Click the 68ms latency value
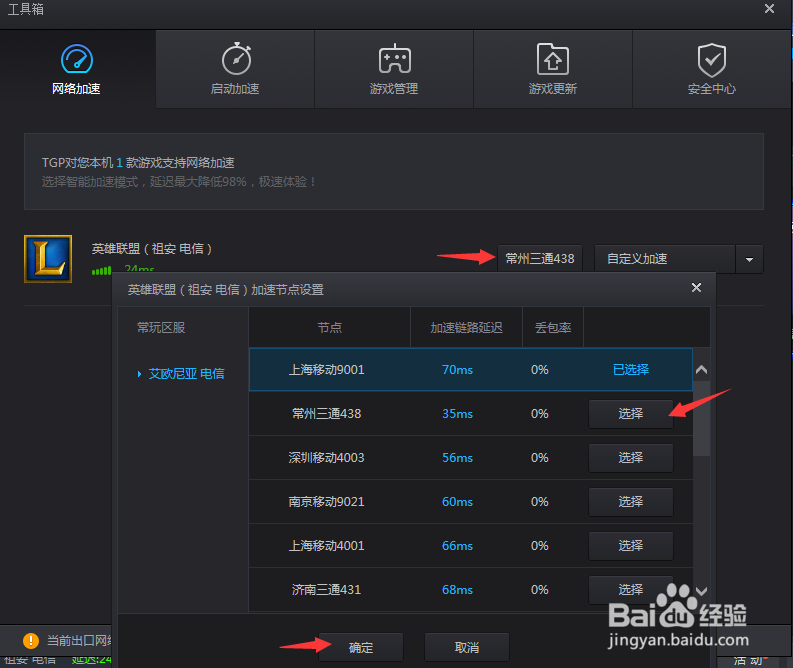This screenshot has height=668, width=793. (x=457, y=590)
